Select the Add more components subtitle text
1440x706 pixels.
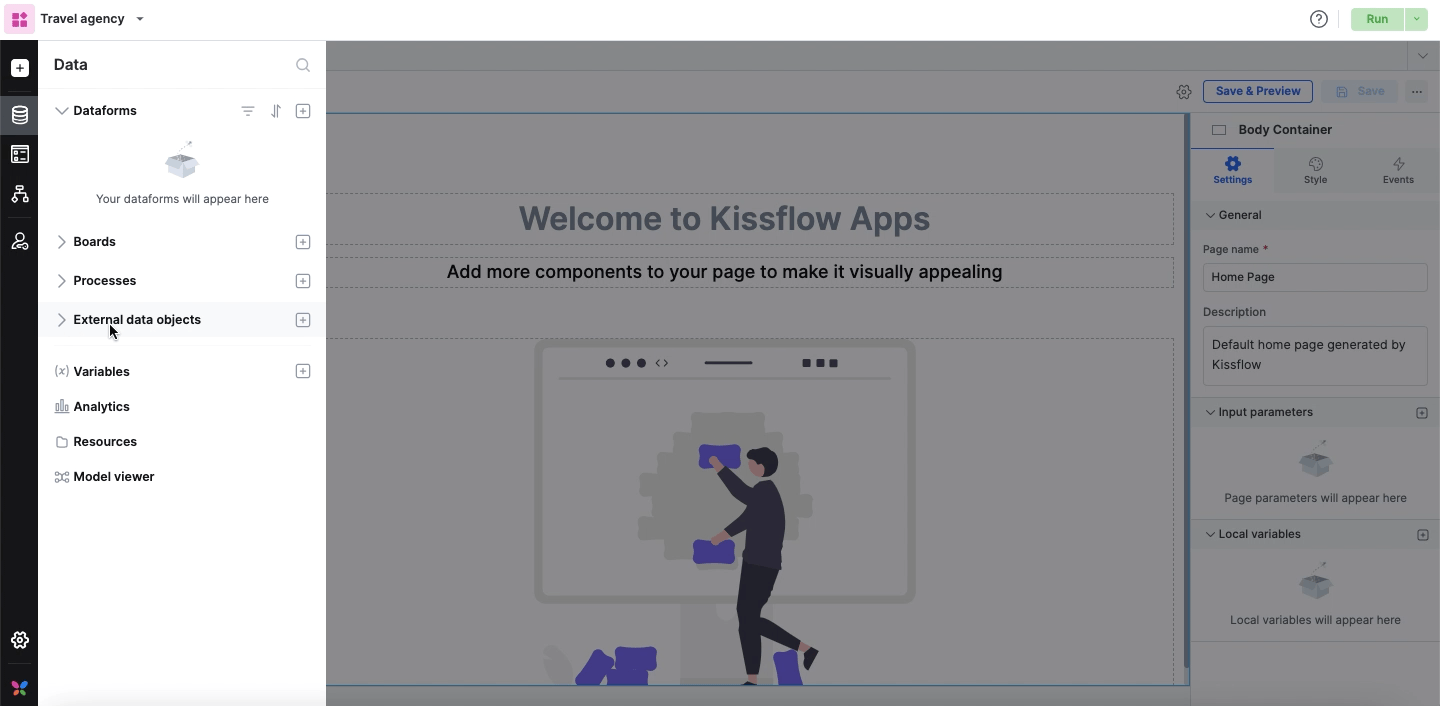click(x=724, y=272)
